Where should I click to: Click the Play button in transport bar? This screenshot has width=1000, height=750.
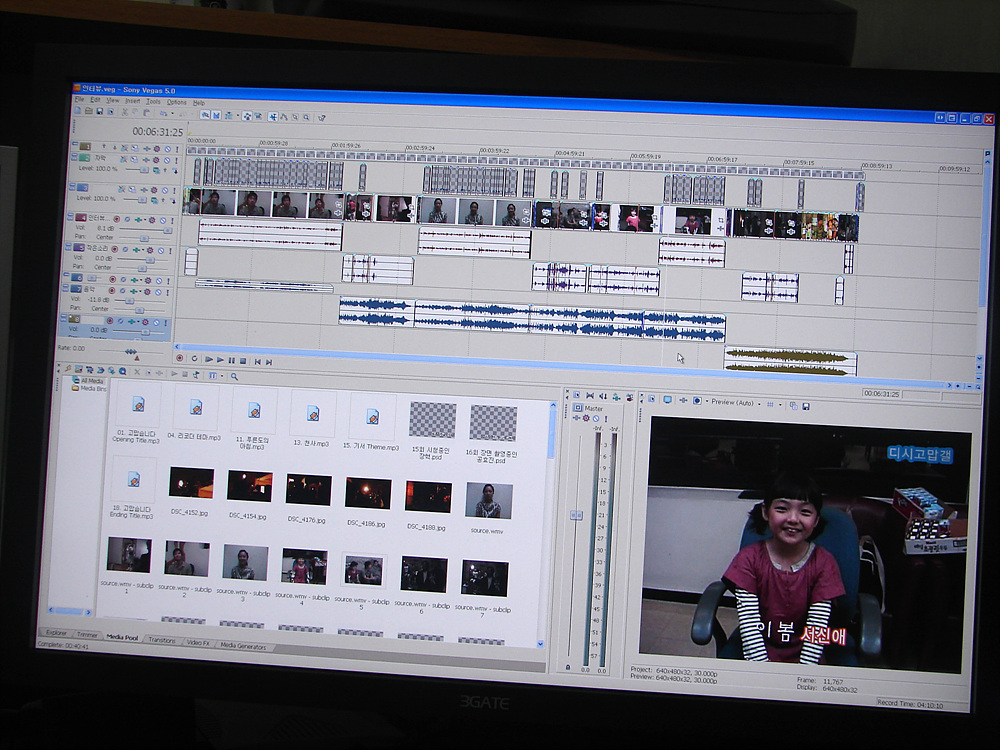(x=220, y=360)
